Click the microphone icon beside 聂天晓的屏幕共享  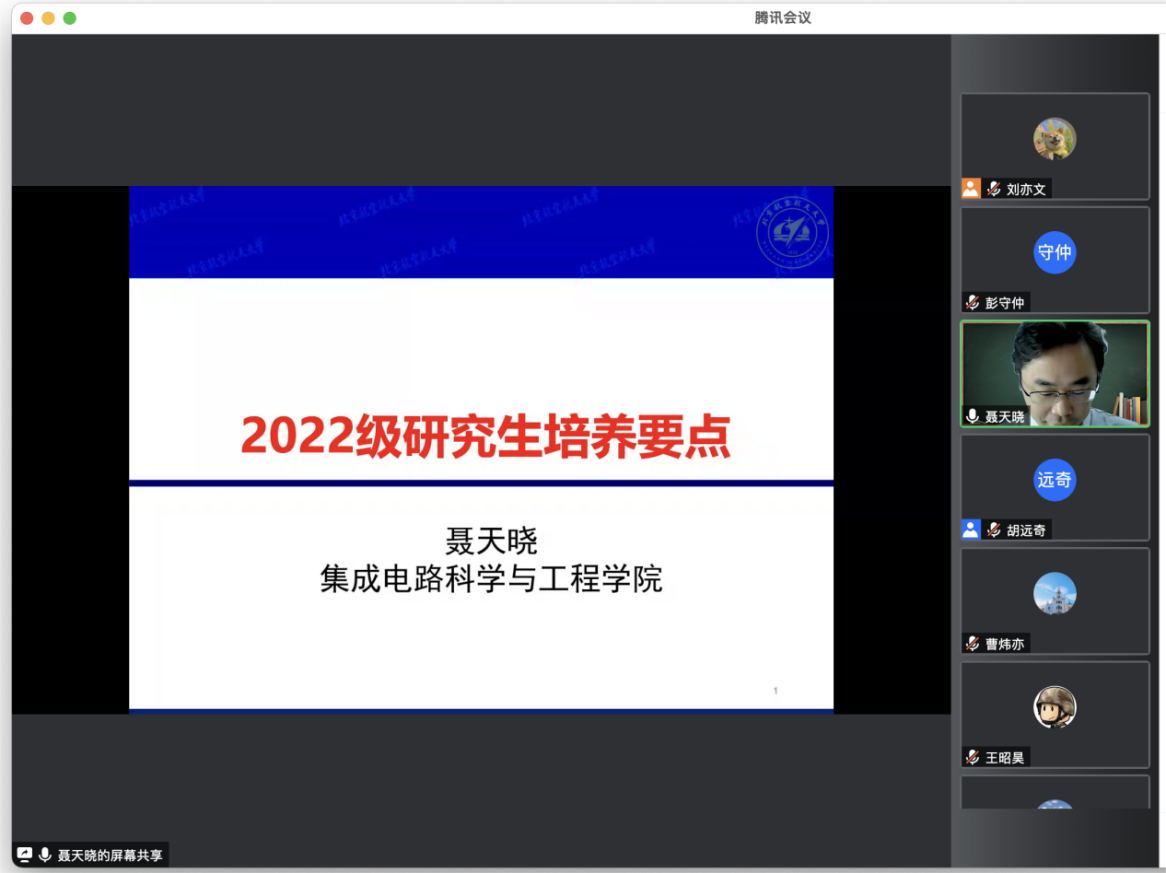pos(45,855)
